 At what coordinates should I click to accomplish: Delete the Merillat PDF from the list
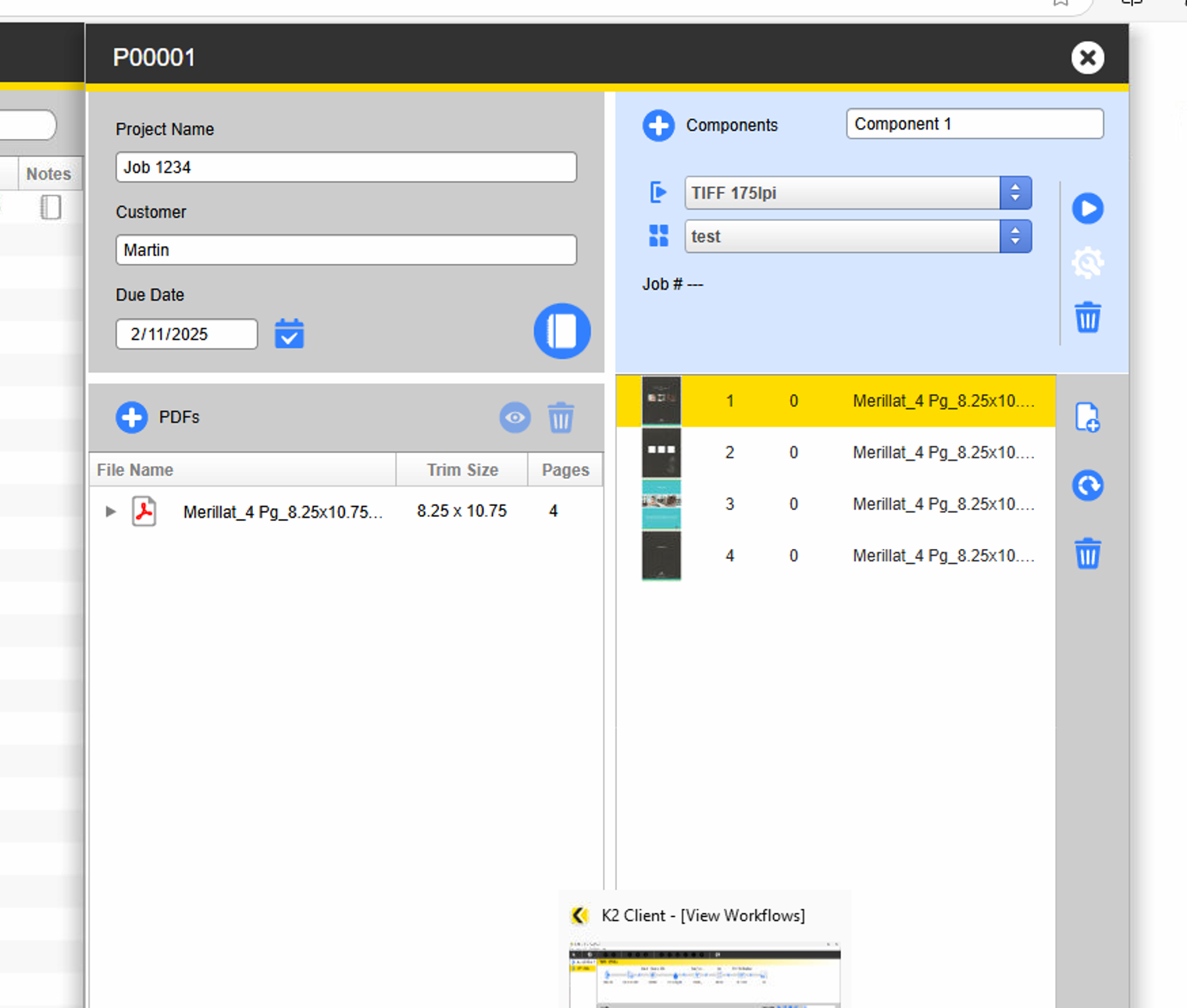(x=560, y=418)
